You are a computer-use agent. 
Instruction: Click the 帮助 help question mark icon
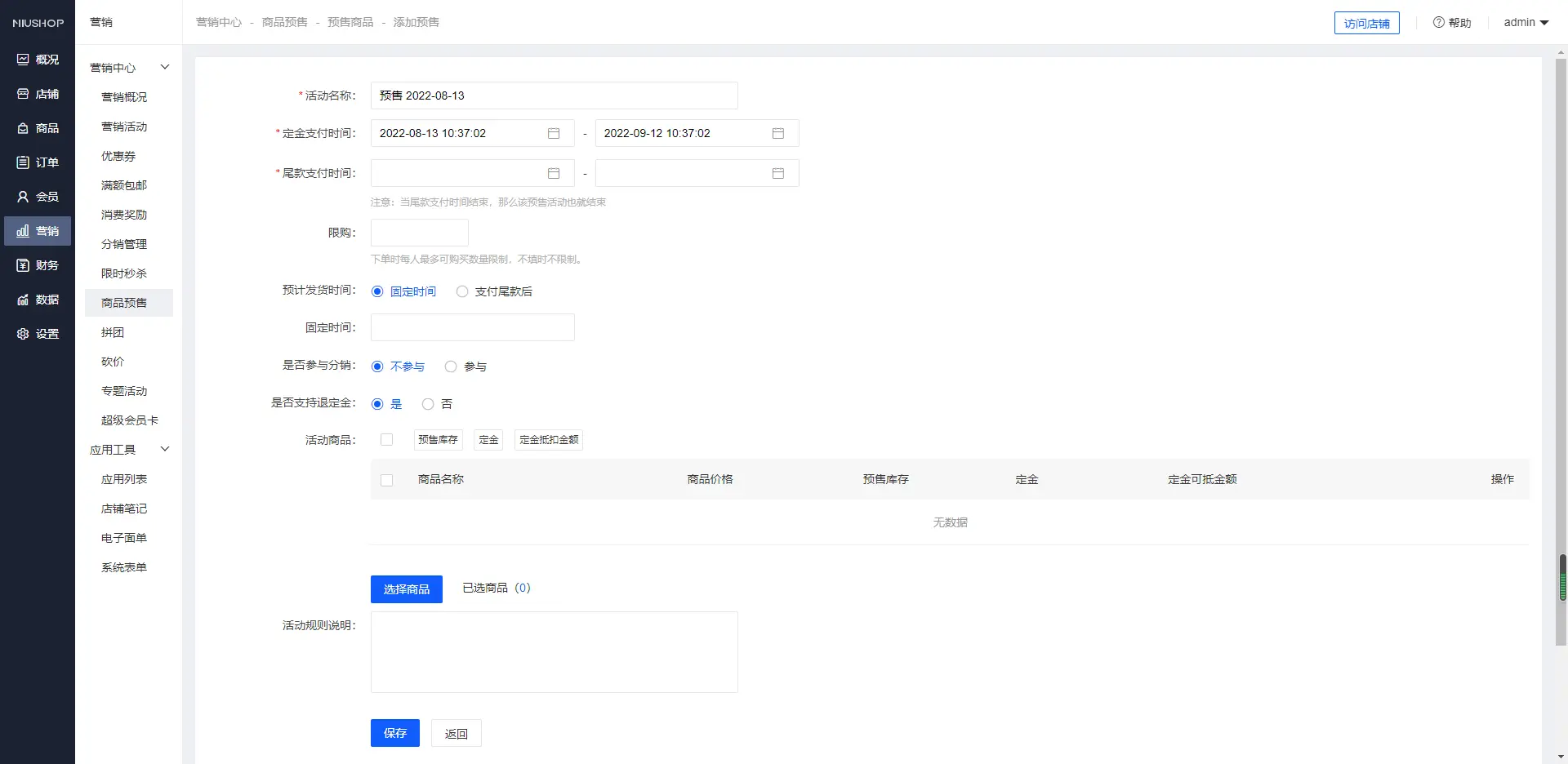point(1438,23)
